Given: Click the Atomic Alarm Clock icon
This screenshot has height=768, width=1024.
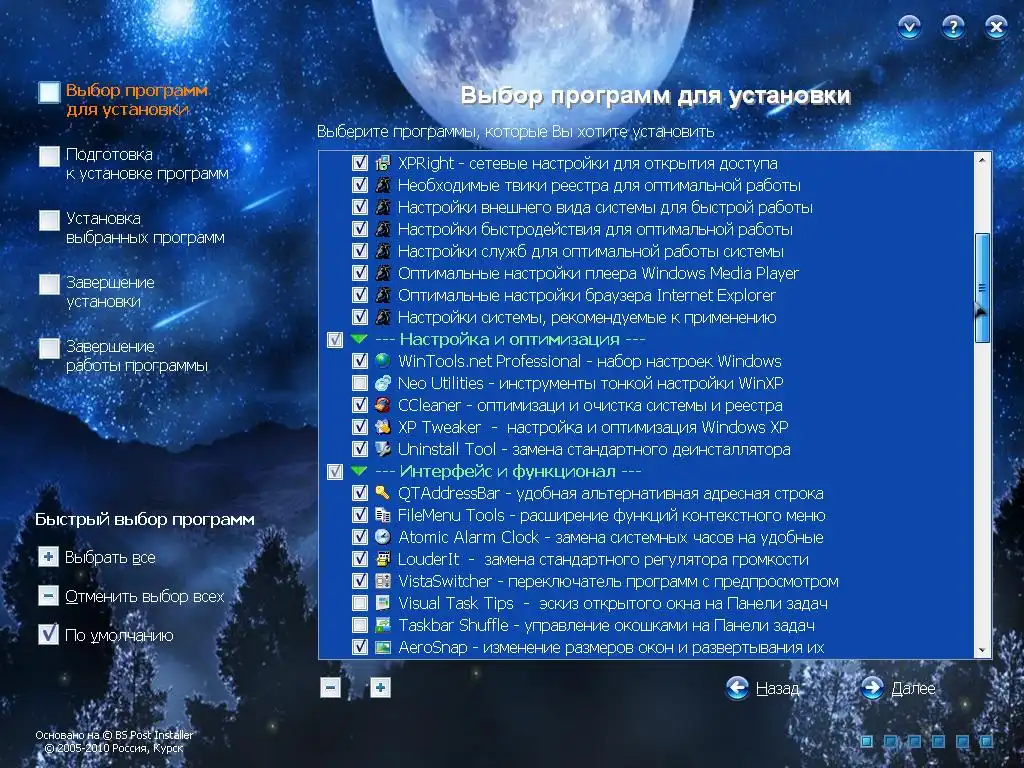Looking at the screenshot, I should click(x=383, y=537).
